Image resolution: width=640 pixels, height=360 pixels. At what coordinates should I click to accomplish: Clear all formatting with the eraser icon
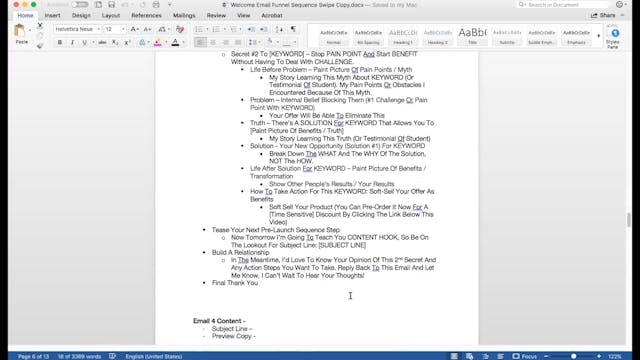(180, 29)
